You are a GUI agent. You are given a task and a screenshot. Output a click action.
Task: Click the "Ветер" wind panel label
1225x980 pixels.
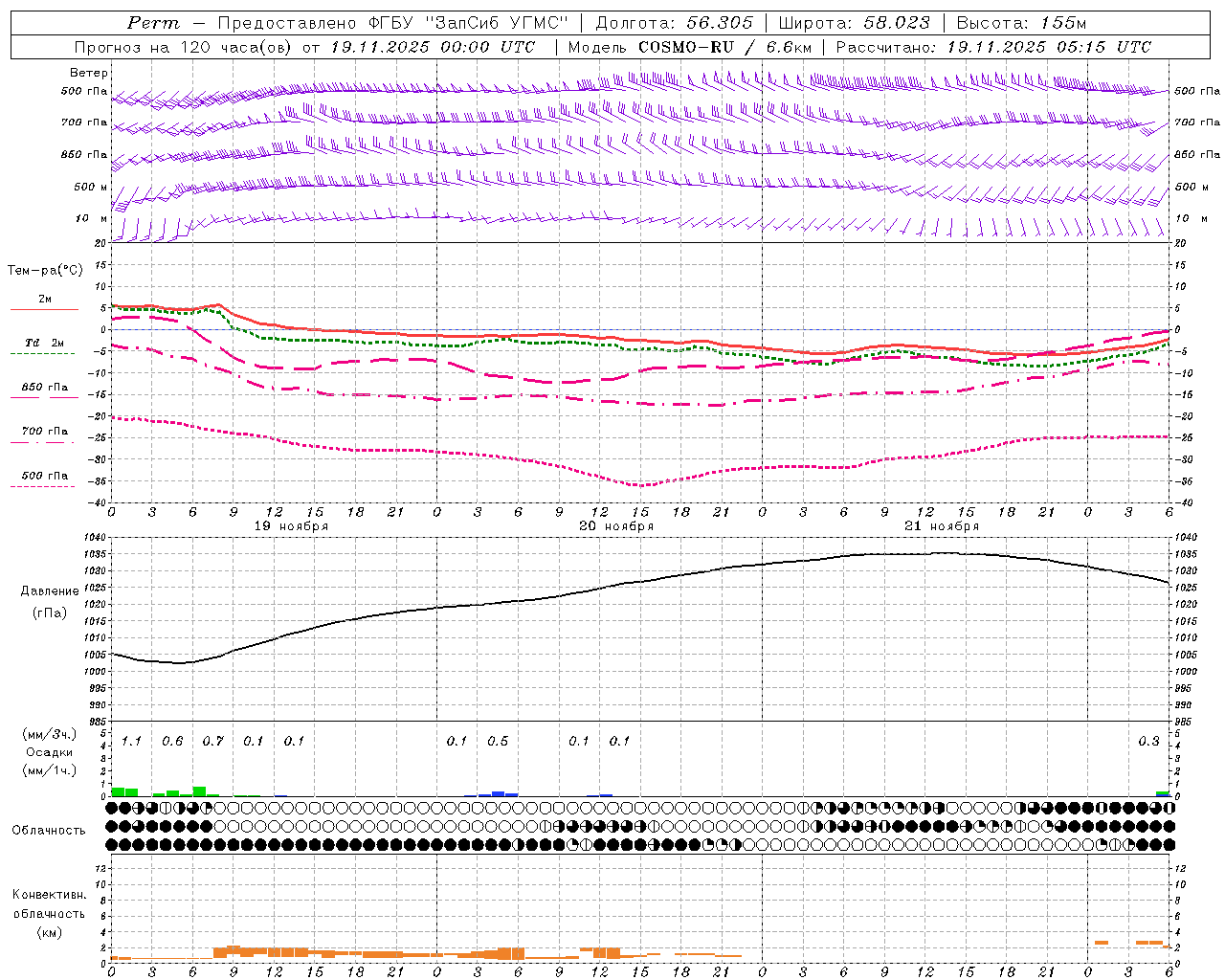(89, 73)
